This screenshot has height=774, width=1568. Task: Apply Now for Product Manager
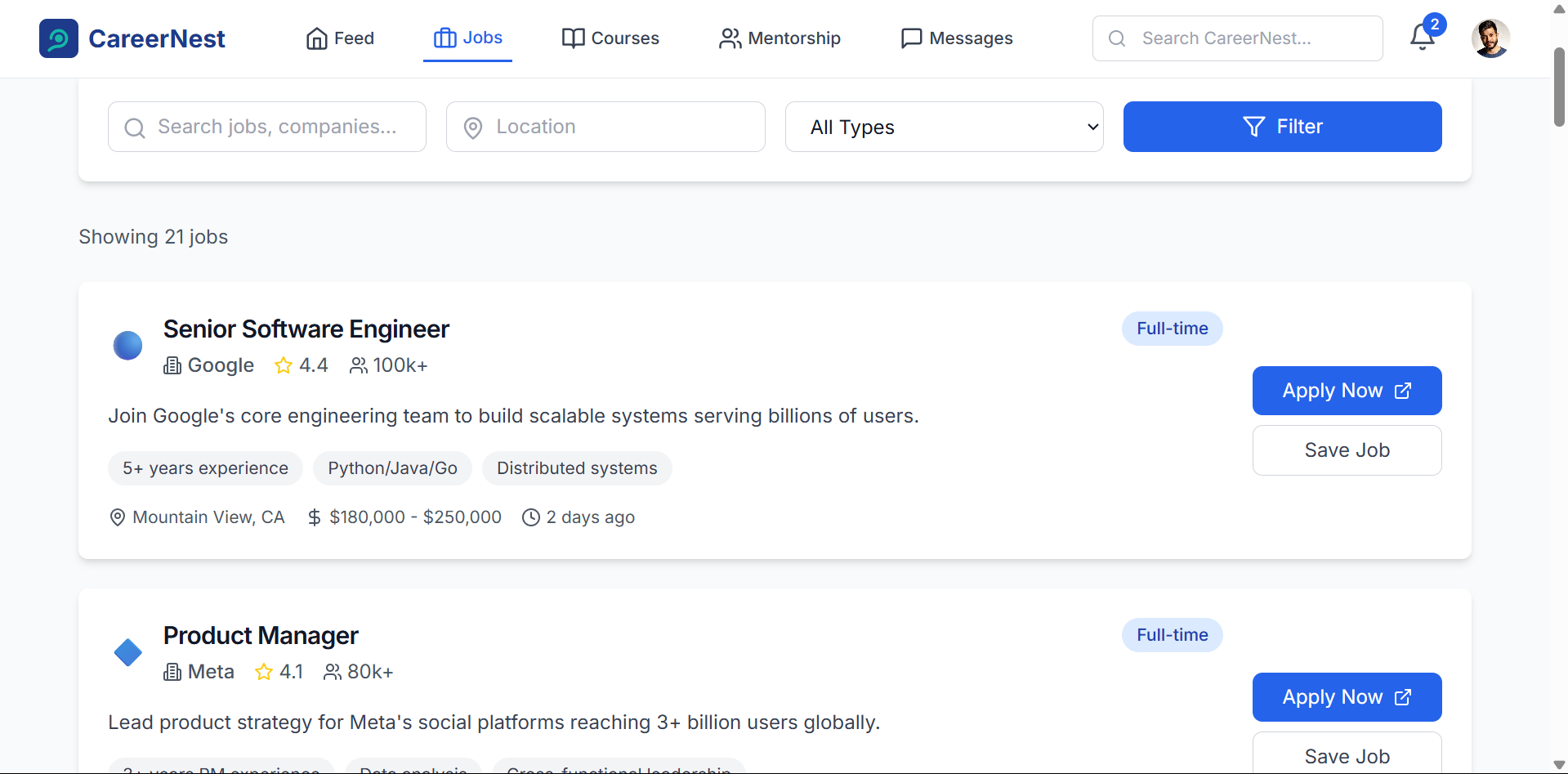(1347, 697)
